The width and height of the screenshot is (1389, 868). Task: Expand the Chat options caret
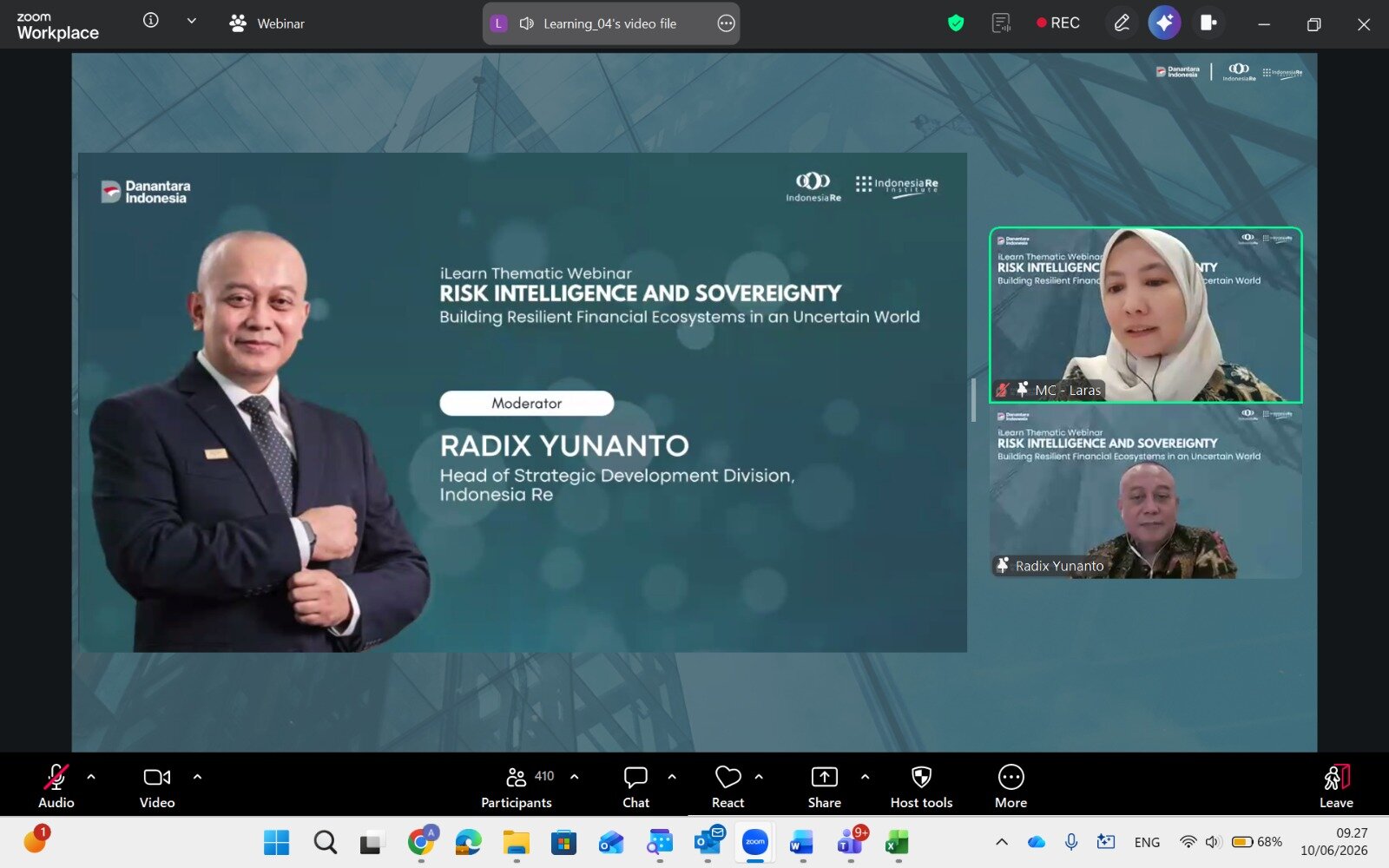[x=672, y=777]
